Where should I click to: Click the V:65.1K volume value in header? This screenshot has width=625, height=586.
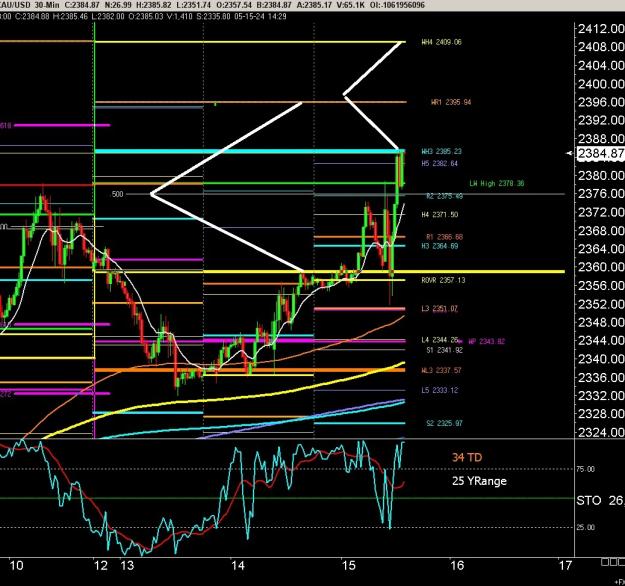[352, 5]
